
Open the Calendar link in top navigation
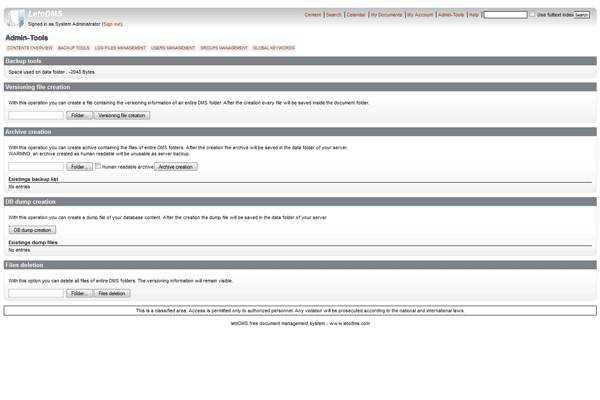[x=356, y=15]
